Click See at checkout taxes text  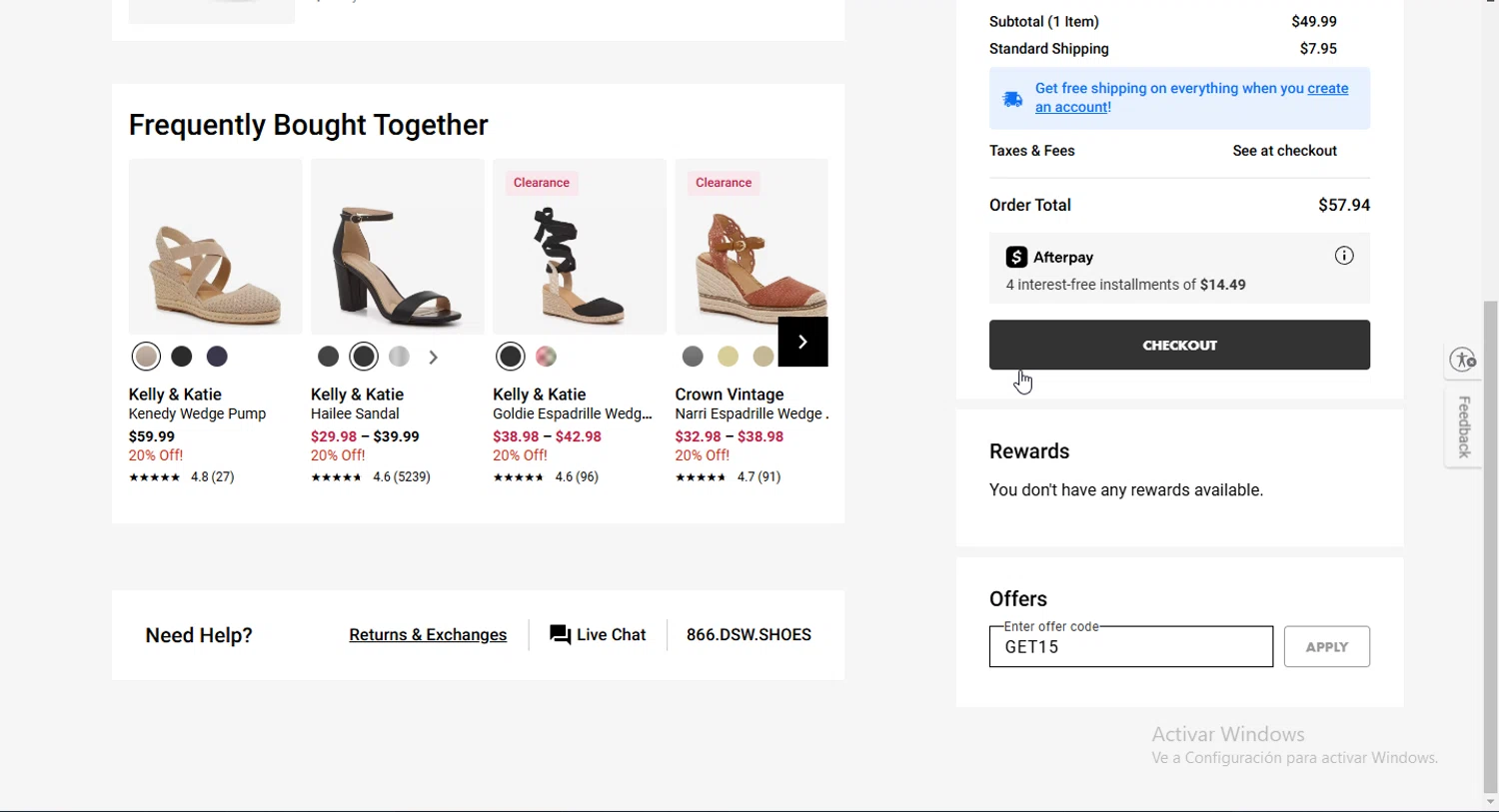1284,151
